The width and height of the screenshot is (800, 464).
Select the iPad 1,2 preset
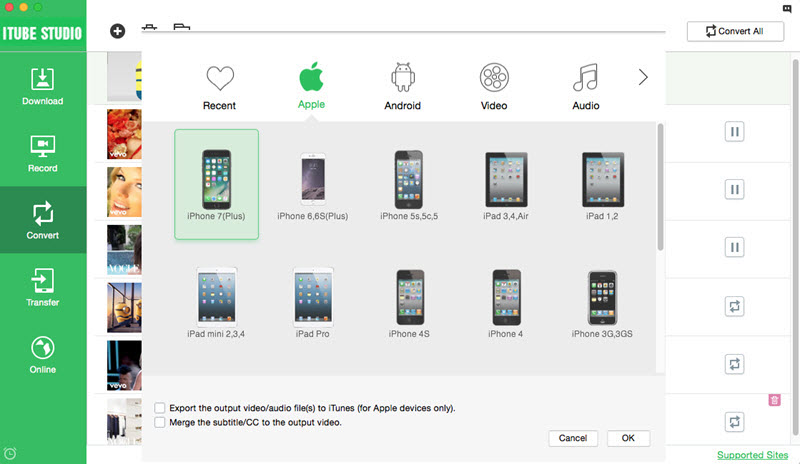click(602, 186)
